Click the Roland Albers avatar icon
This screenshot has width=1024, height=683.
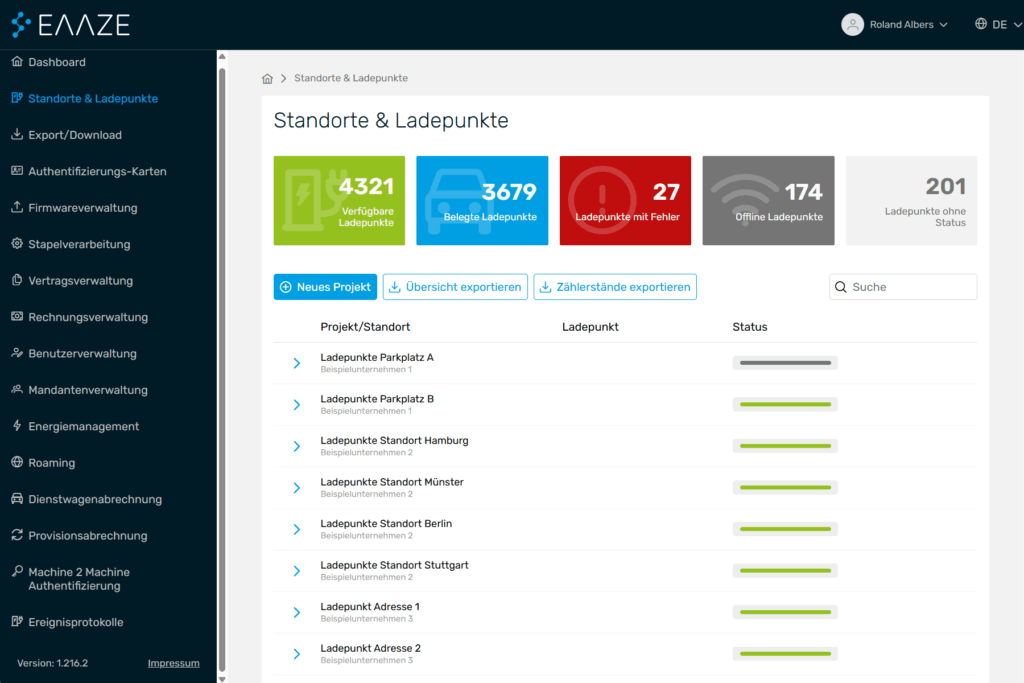click(852, 25)
